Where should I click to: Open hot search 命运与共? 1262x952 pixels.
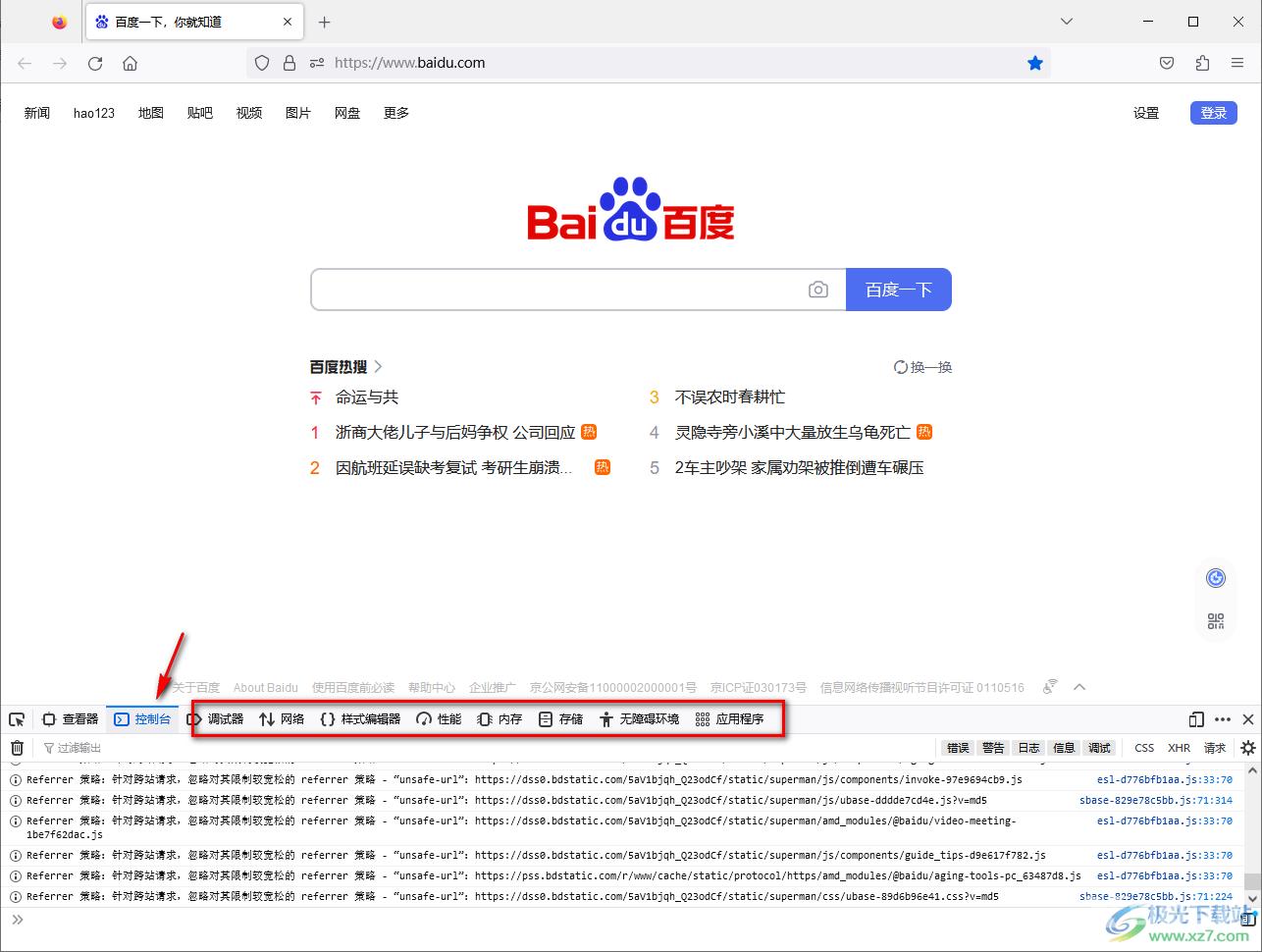click(367, 397)
